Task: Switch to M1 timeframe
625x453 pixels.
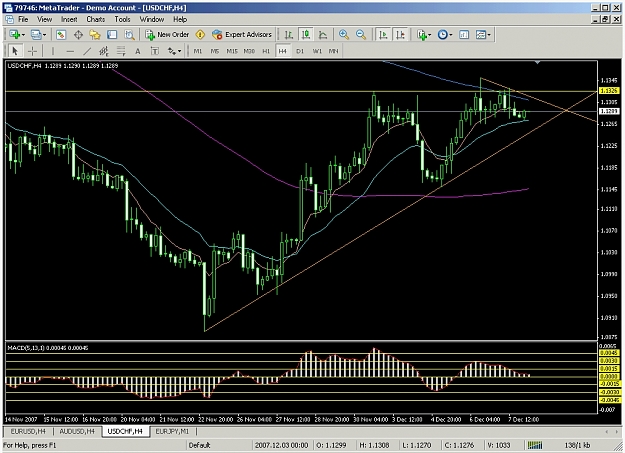Action: pos(198,51)
